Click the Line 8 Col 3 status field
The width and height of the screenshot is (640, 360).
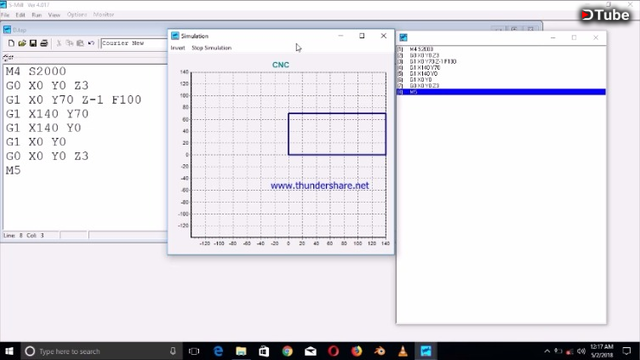tap(30, 236)
